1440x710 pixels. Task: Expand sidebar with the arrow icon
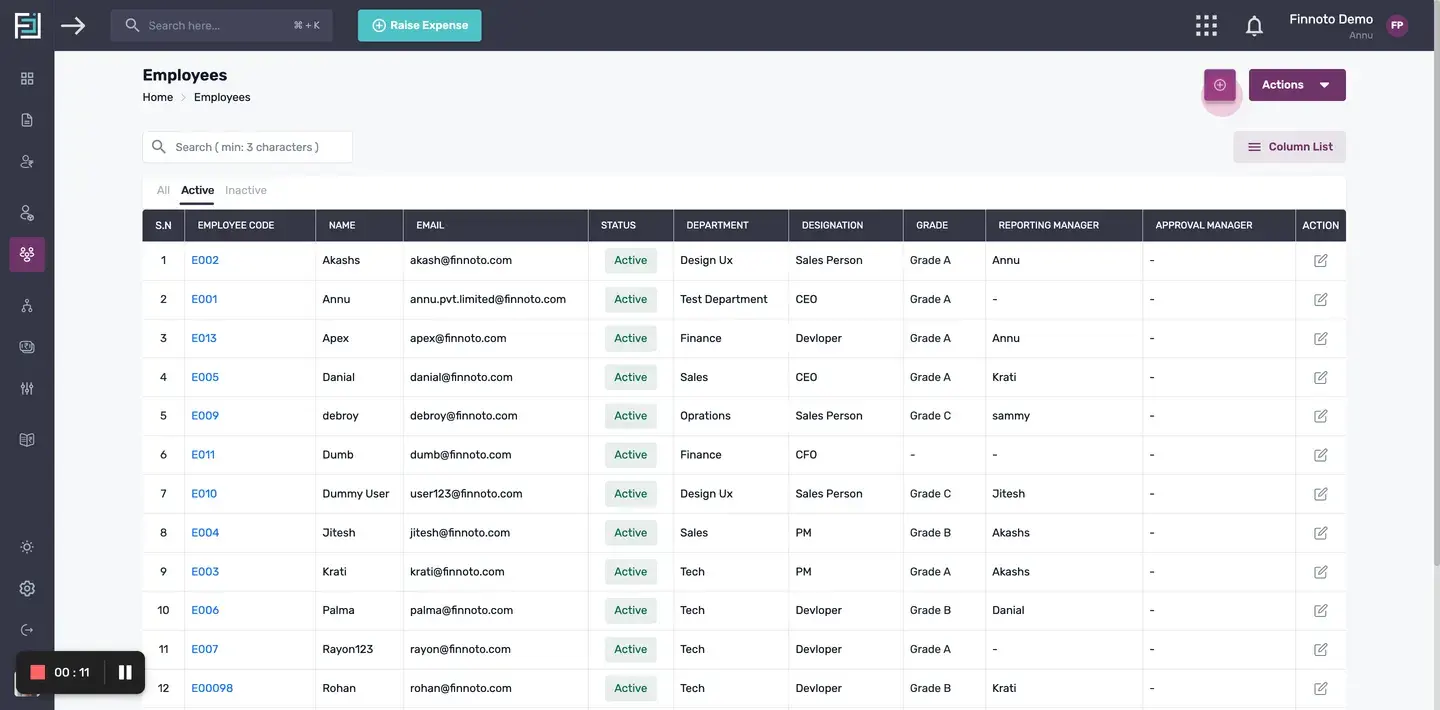coord(73,25)
